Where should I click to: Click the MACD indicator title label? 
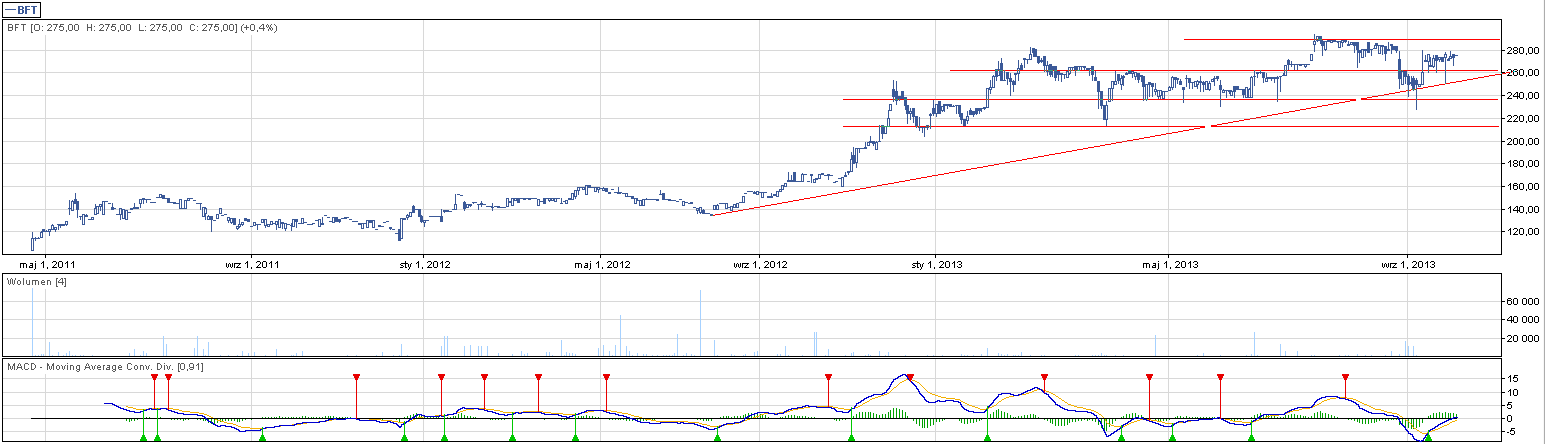[106, 368]
